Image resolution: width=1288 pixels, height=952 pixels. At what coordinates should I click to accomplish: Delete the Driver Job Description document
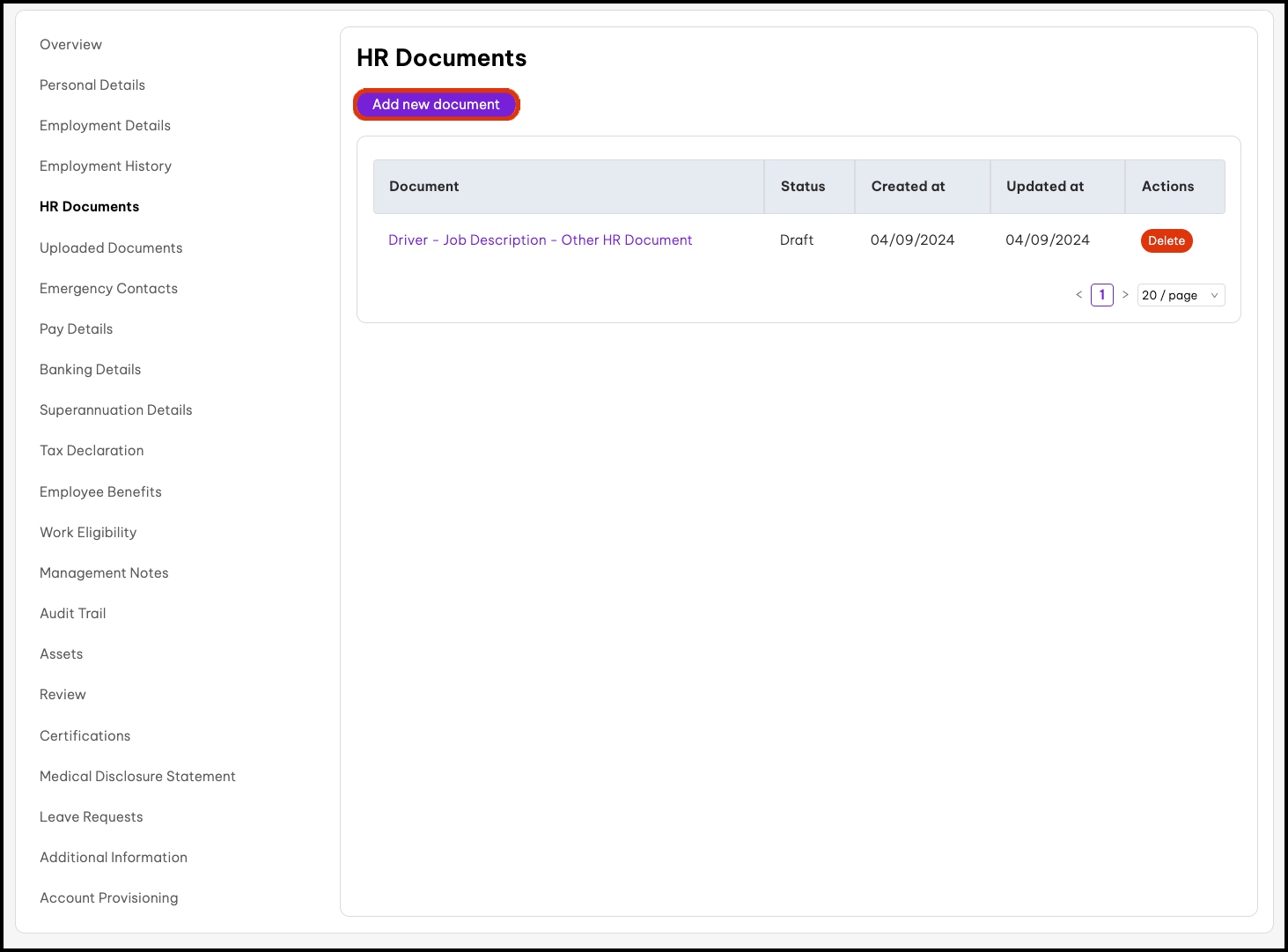pyautogui.click(x=1166, y=241)
